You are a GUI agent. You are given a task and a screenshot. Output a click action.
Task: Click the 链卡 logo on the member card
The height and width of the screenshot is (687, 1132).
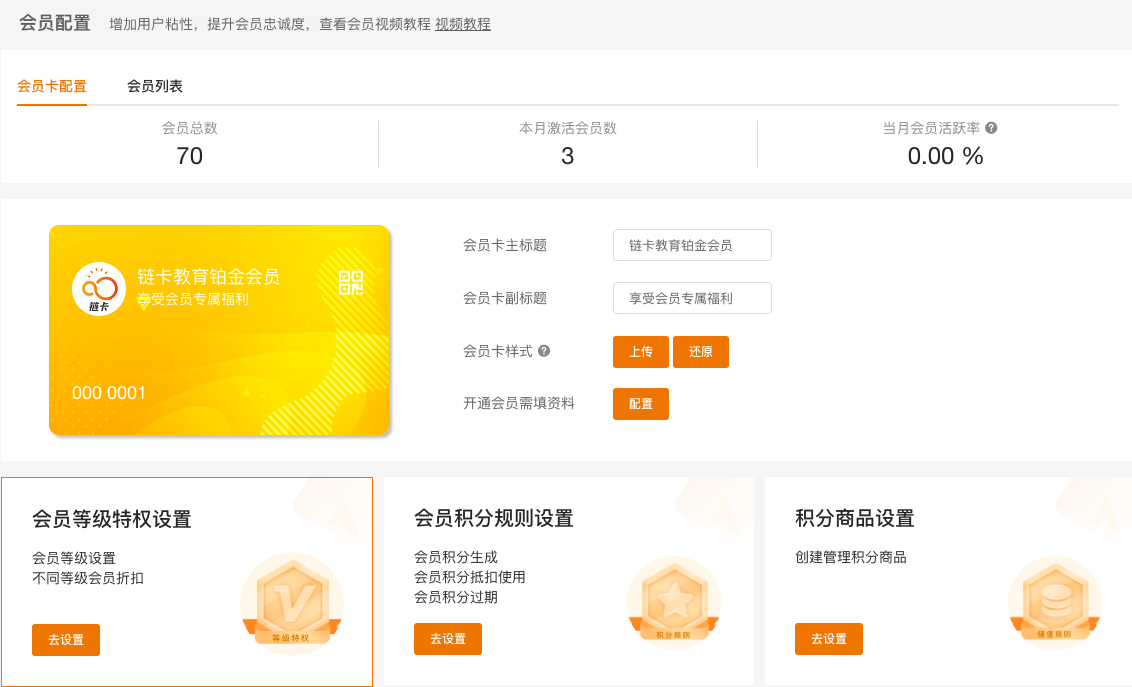coord(99,289)
